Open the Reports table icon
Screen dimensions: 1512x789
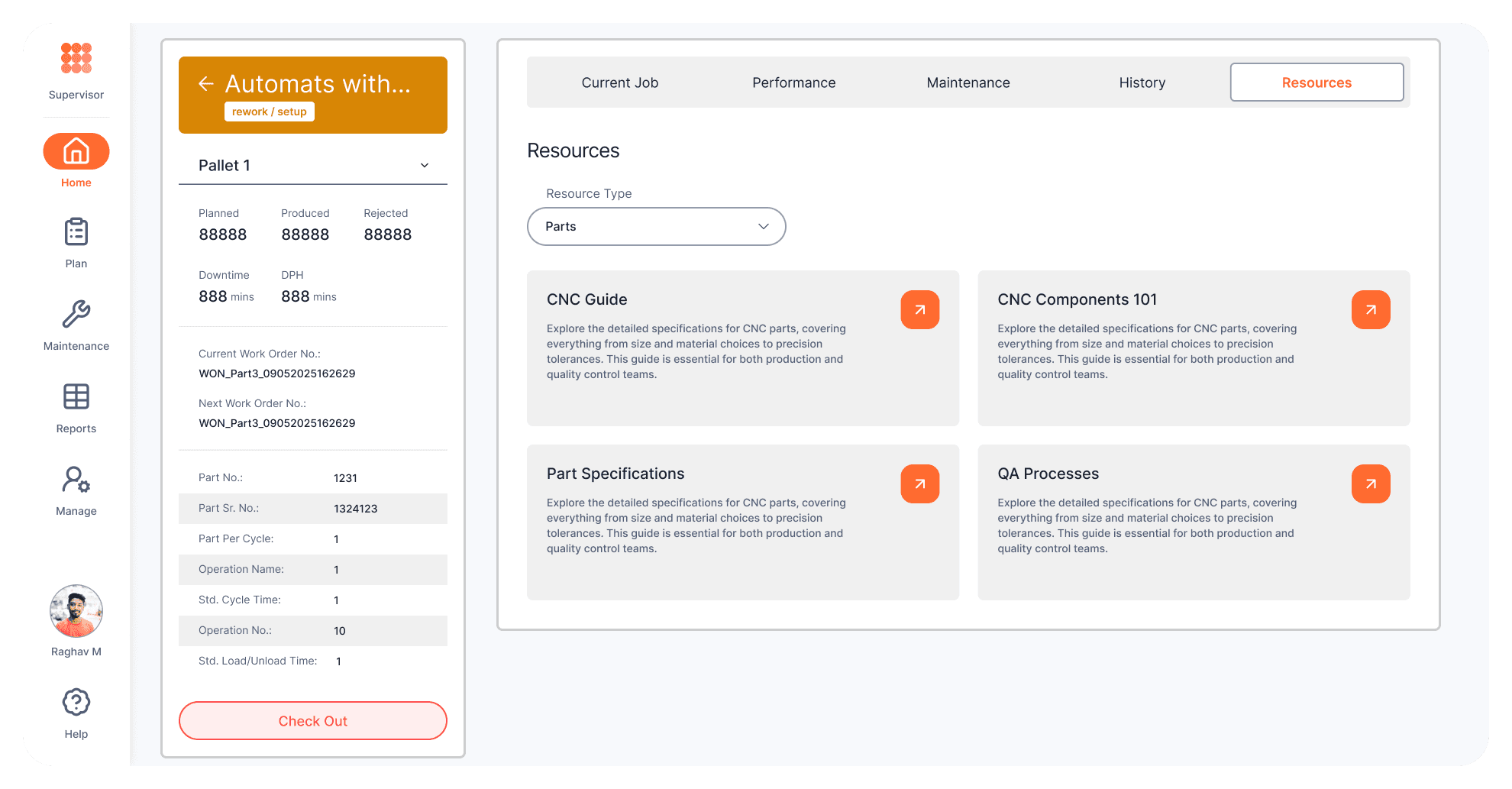click(76, 396)
